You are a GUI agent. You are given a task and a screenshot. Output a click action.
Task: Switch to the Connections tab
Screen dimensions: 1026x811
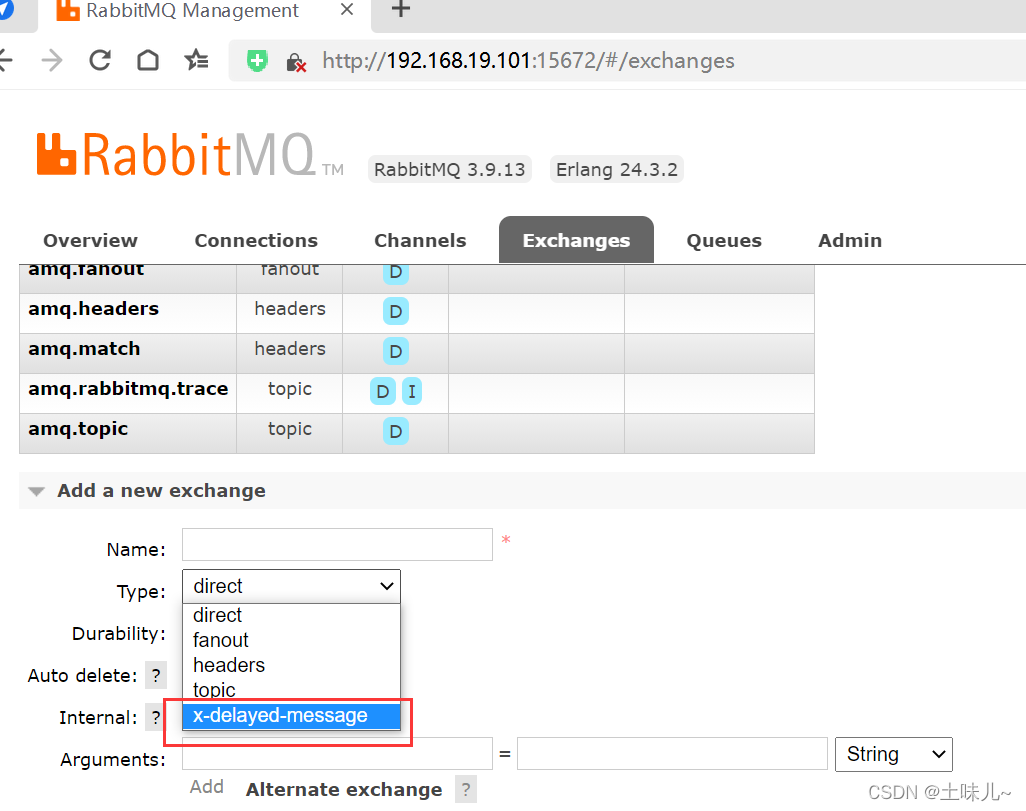click(x=256, y=240)
